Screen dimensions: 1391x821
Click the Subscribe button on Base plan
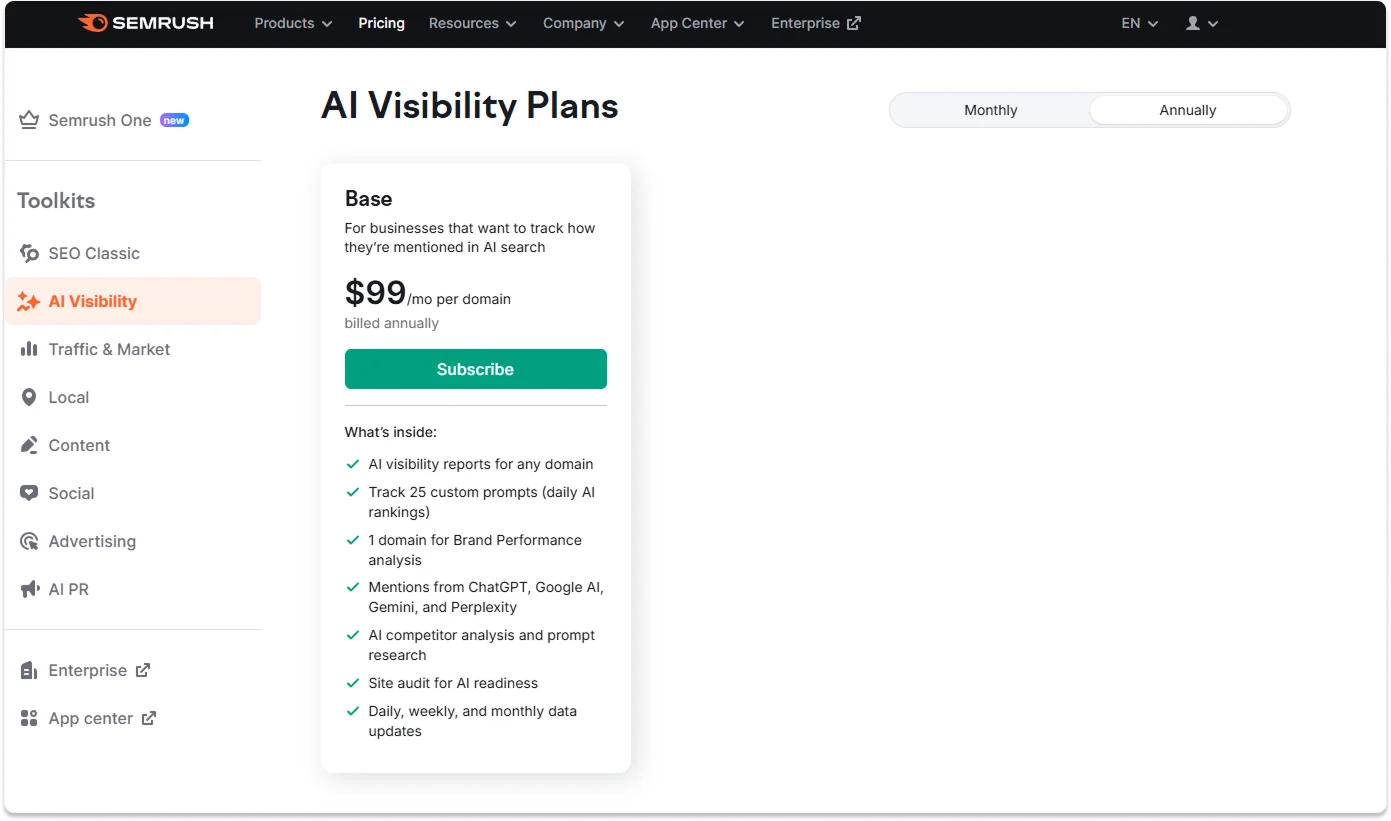475,369
